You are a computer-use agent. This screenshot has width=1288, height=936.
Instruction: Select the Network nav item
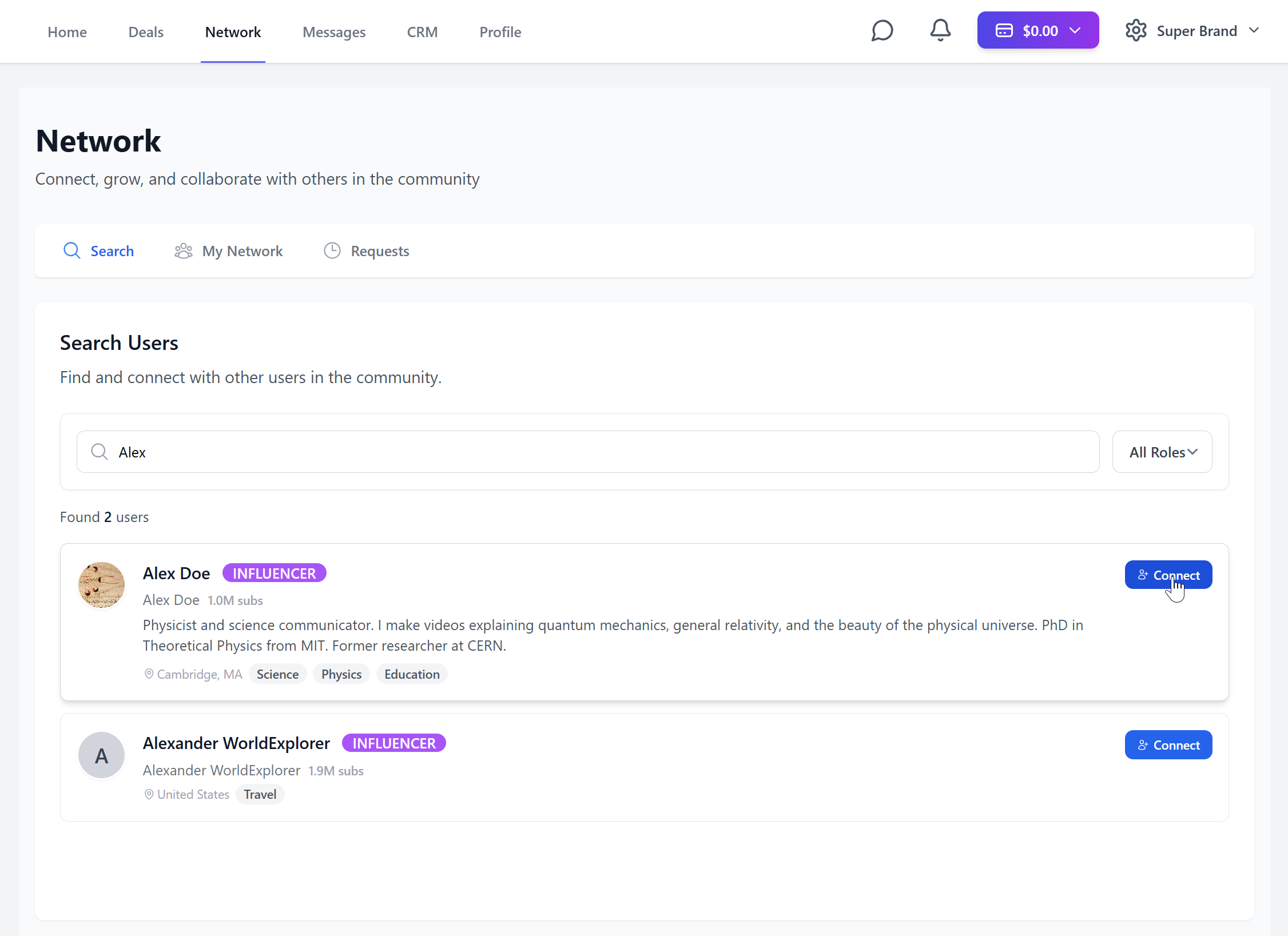tap(233, 32)
